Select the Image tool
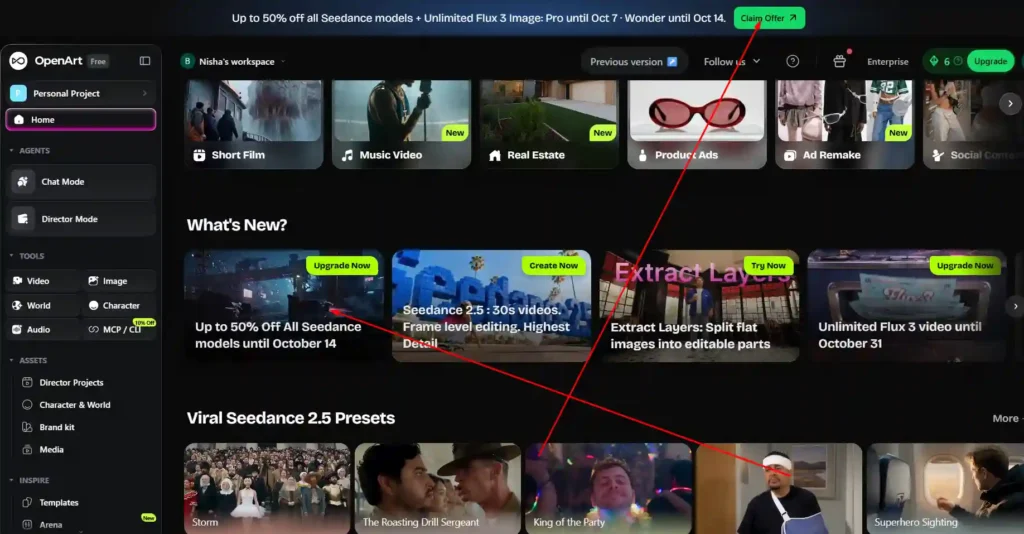 click(x=120, y=281)
